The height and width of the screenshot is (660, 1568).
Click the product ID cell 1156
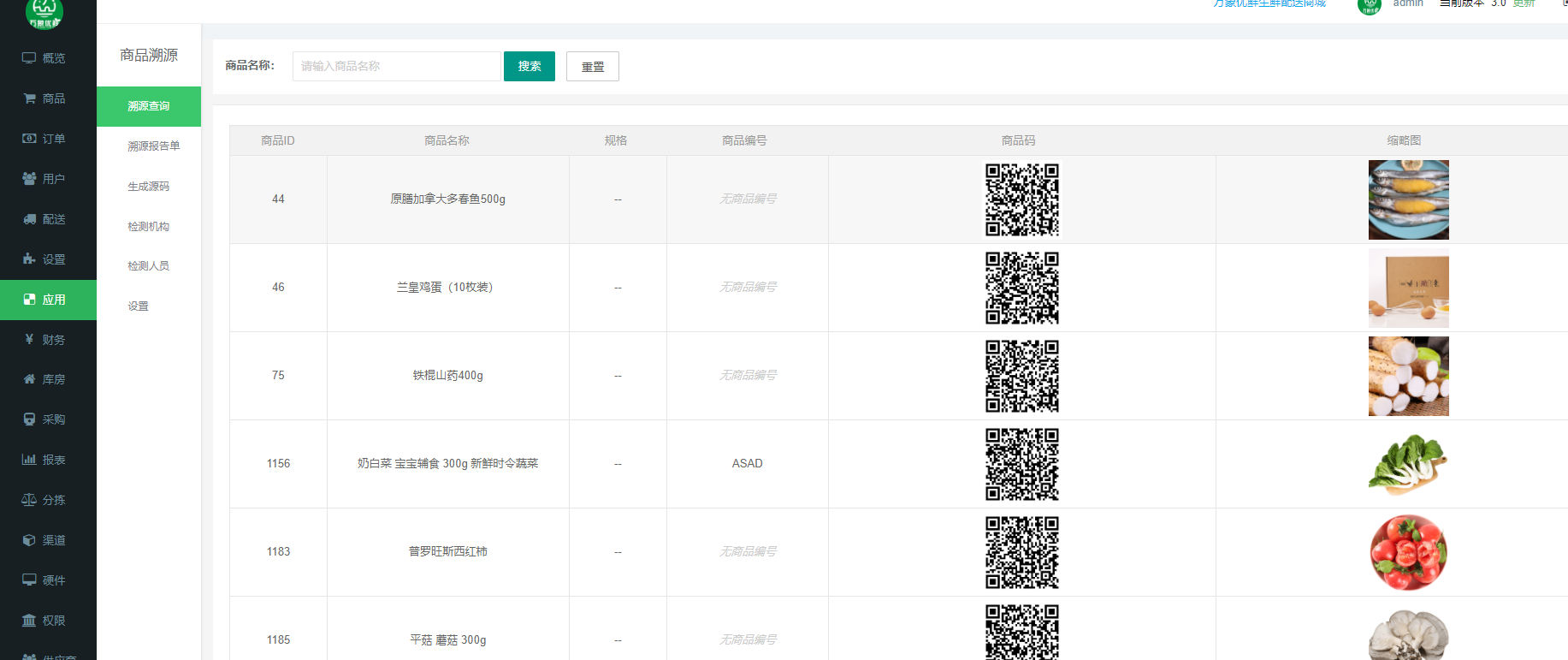[278, 463]
